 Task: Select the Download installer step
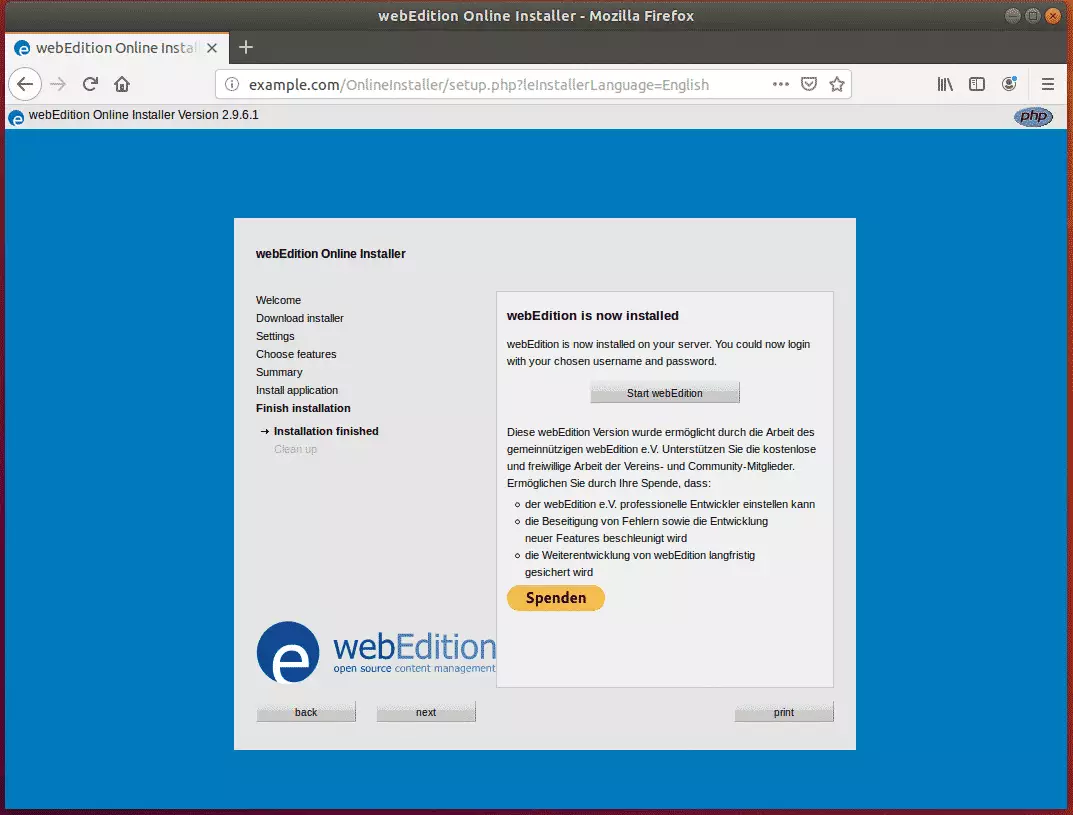pyautogui.click(x=300, y=318)
